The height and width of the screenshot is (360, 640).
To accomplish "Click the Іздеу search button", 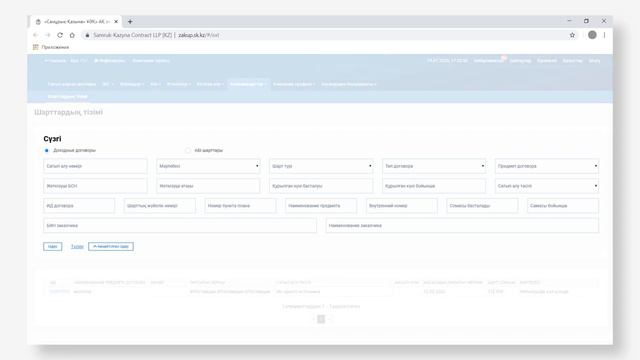I will (53, 247).
